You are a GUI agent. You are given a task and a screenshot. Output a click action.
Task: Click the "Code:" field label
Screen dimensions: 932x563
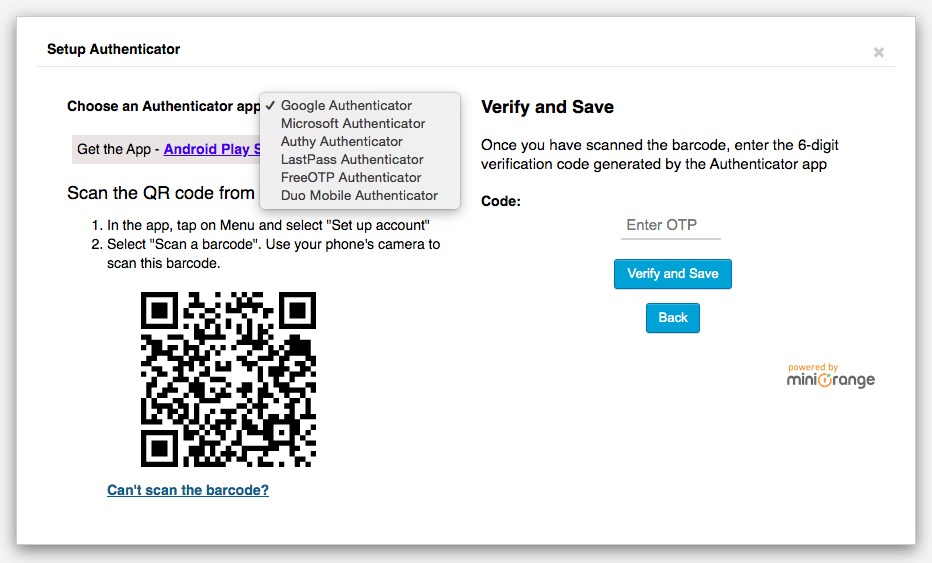(501, 201)
